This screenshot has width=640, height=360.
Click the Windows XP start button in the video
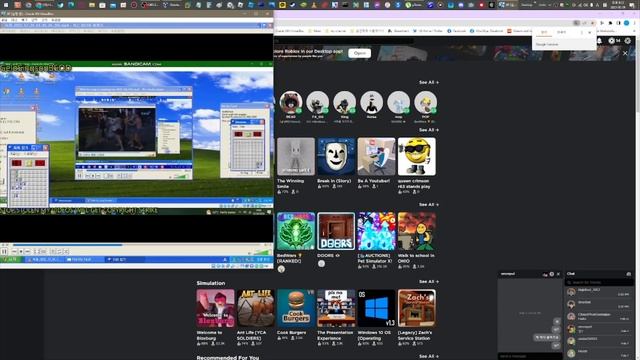pos(11,259)
